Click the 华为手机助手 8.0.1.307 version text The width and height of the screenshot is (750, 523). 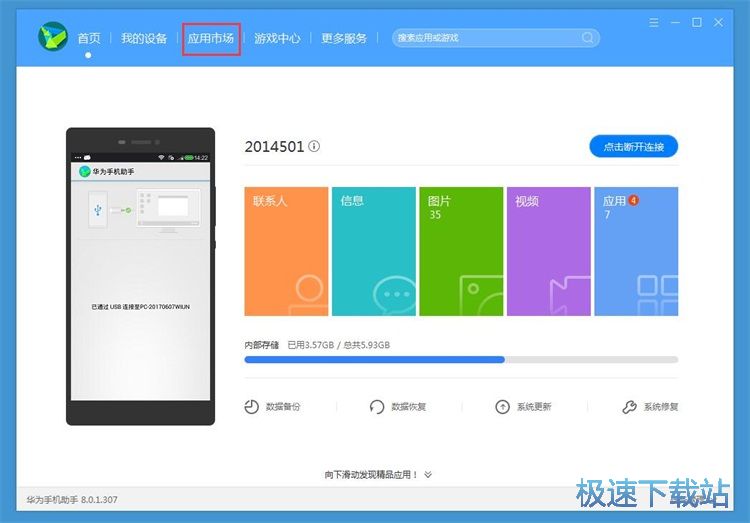point(72,500)
